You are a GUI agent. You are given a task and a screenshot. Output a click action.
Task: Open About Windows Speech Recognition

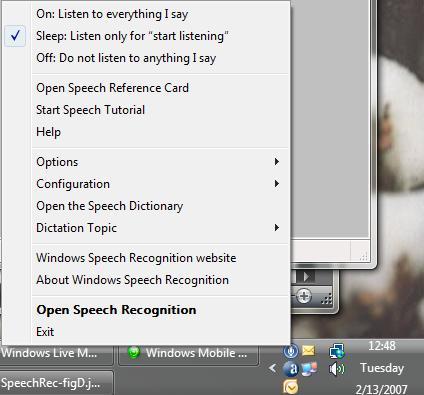146,280
